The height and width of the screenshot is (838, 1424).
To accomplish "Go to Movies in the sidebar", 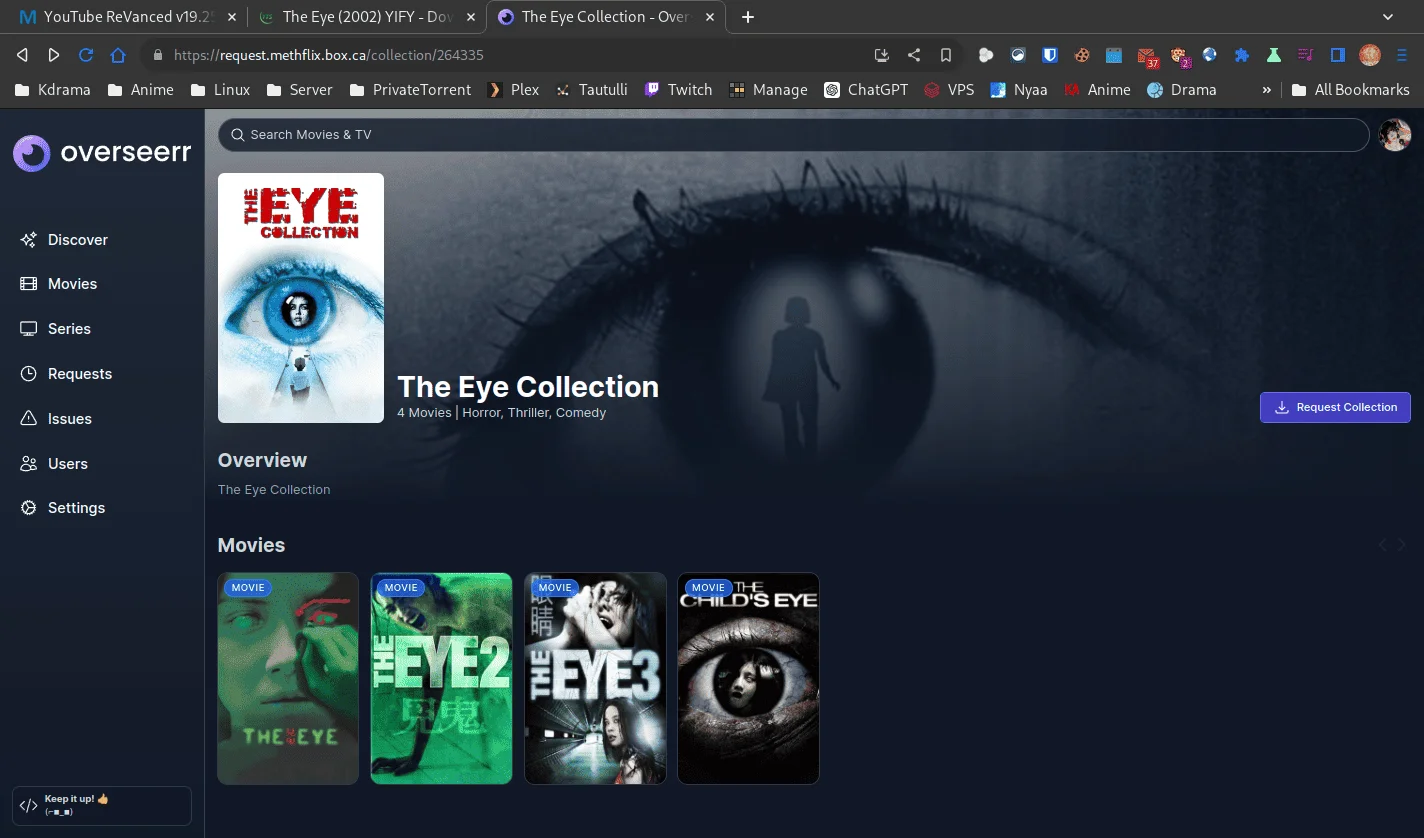I will [59, 284].
